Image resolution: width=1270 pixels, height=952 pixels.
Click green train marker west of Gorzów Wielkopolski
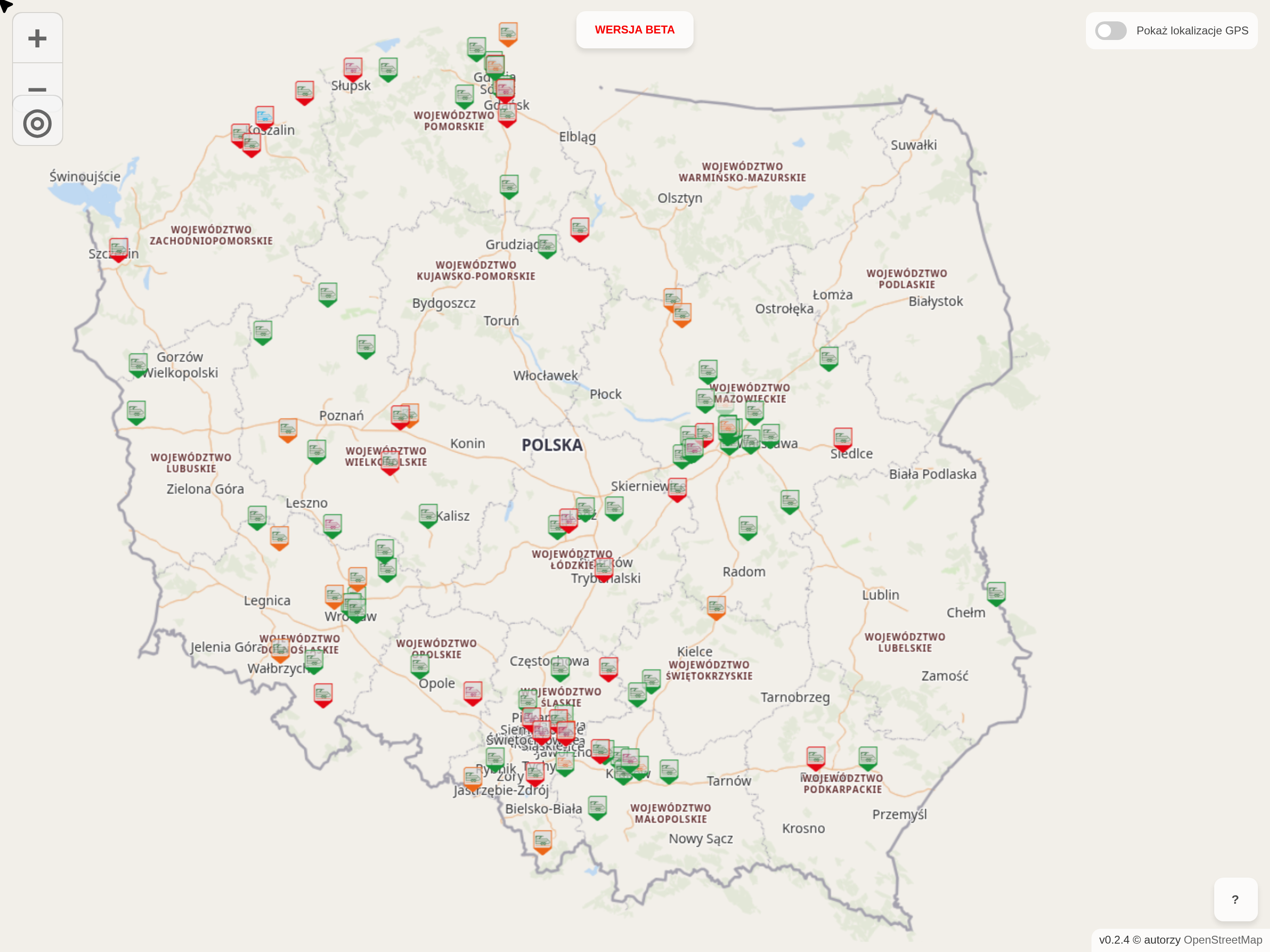point(138,364)
